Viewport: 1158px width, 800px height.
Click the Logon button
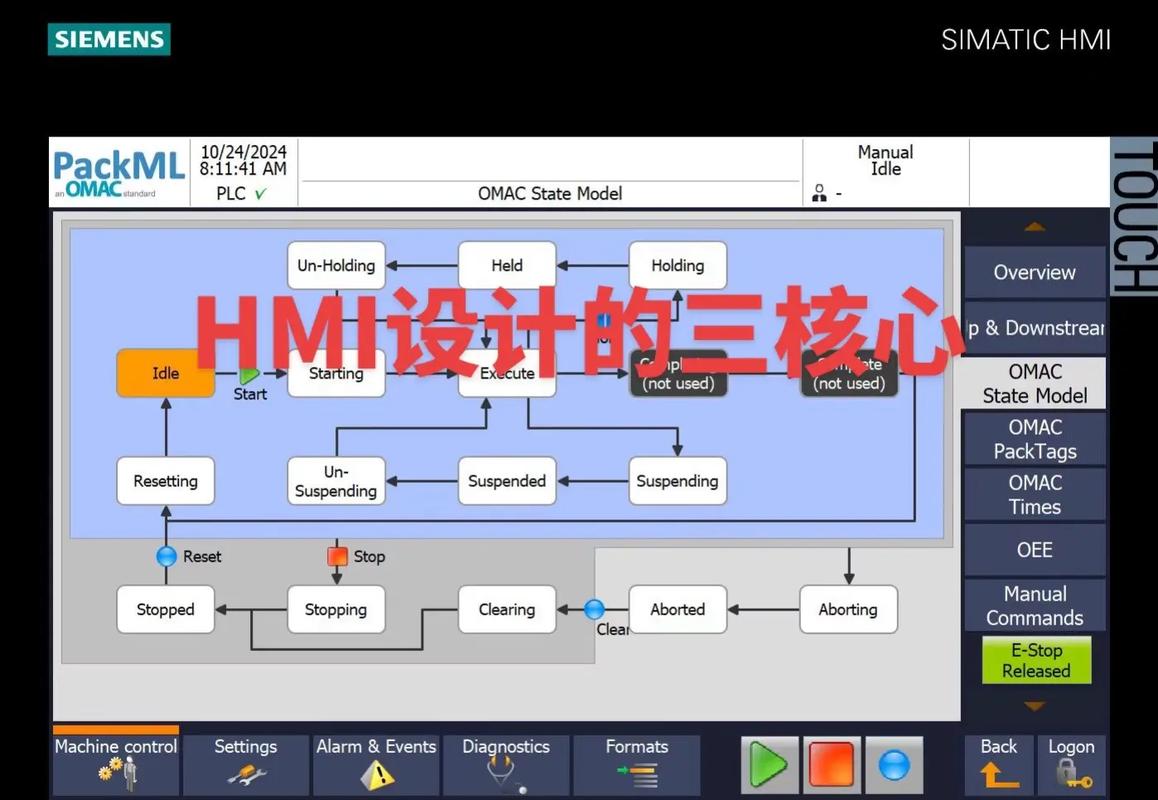(1071, 764)
